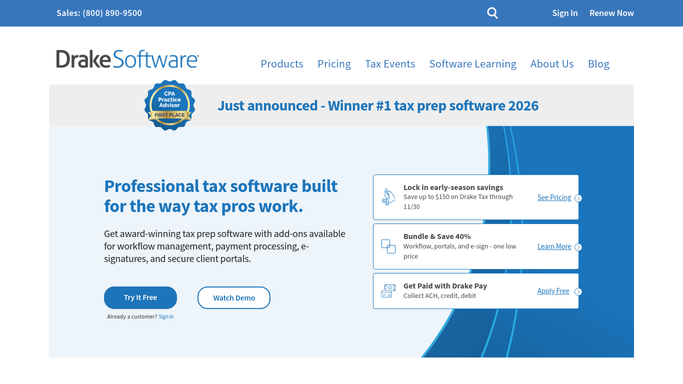Click the Try It Free button
683x384 pixels.
click(140, 297)
